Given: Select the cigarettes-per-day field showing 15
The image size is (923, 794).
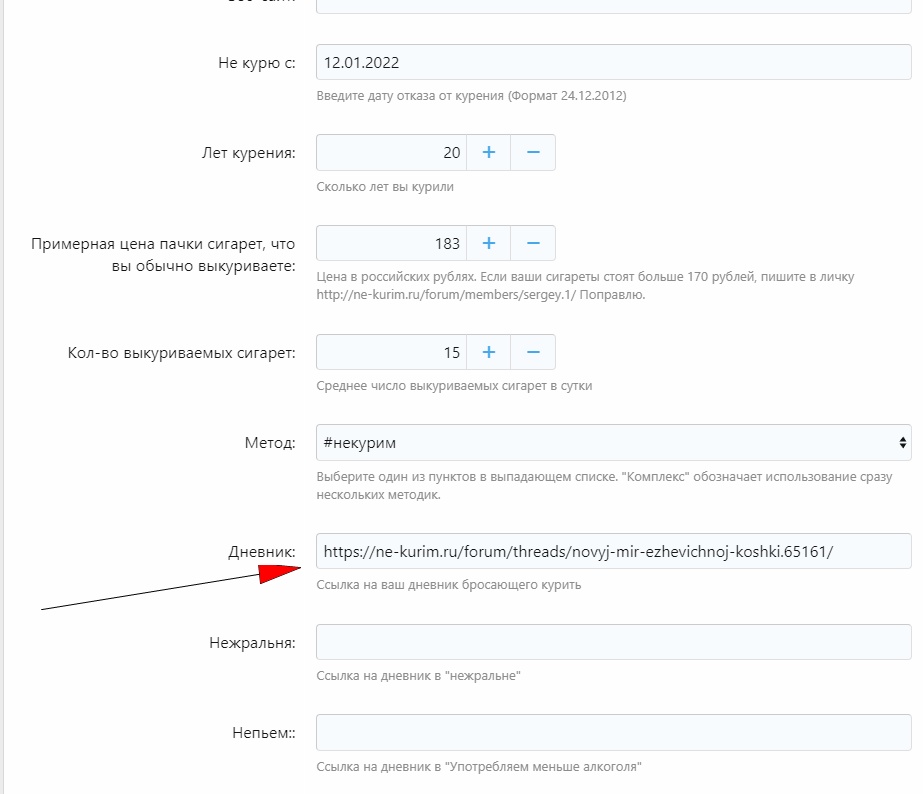Looking at the screenshot, I should pos(391,352).
